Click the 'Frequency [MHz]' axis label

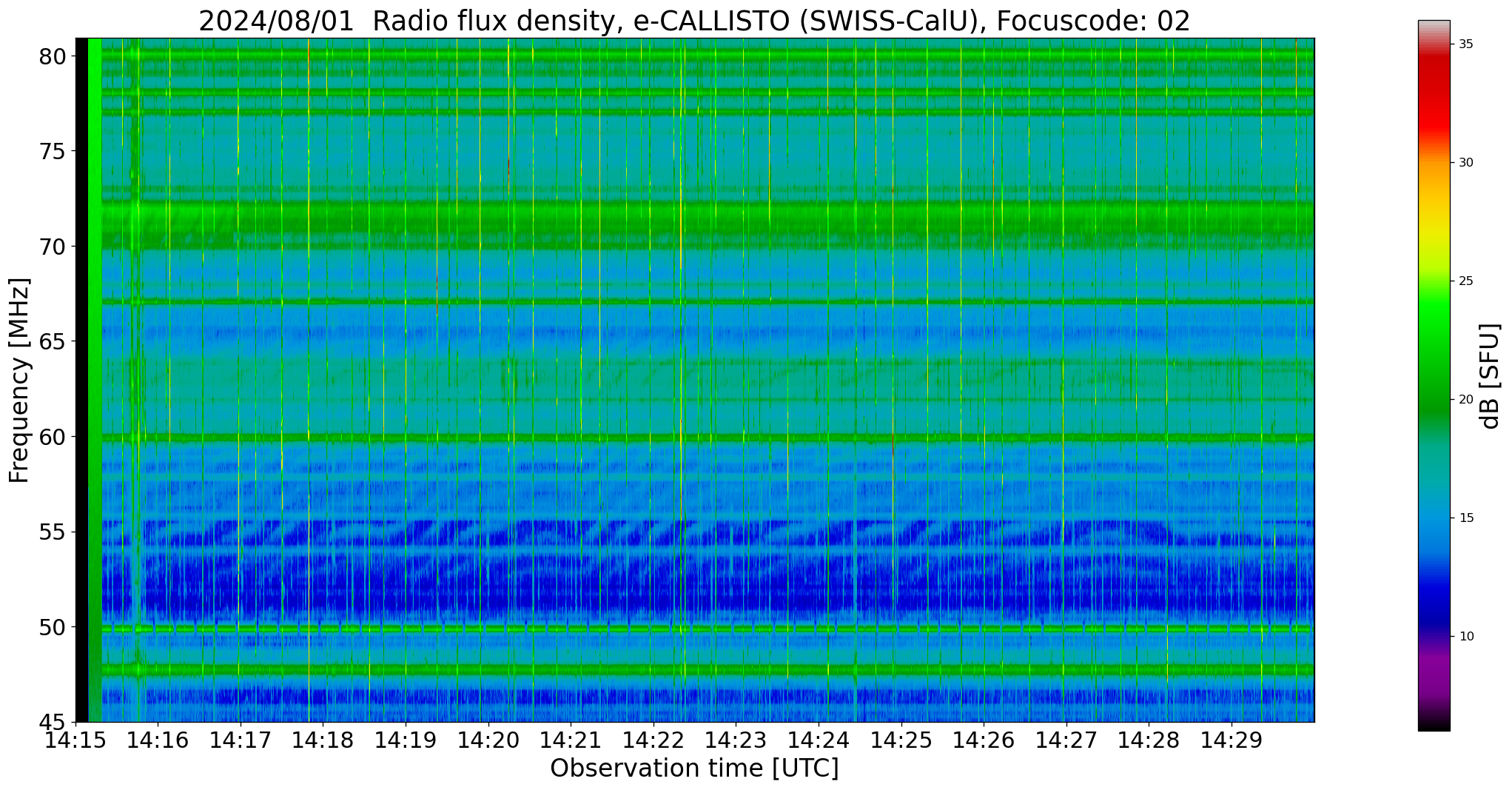click(x=19, y=380)
